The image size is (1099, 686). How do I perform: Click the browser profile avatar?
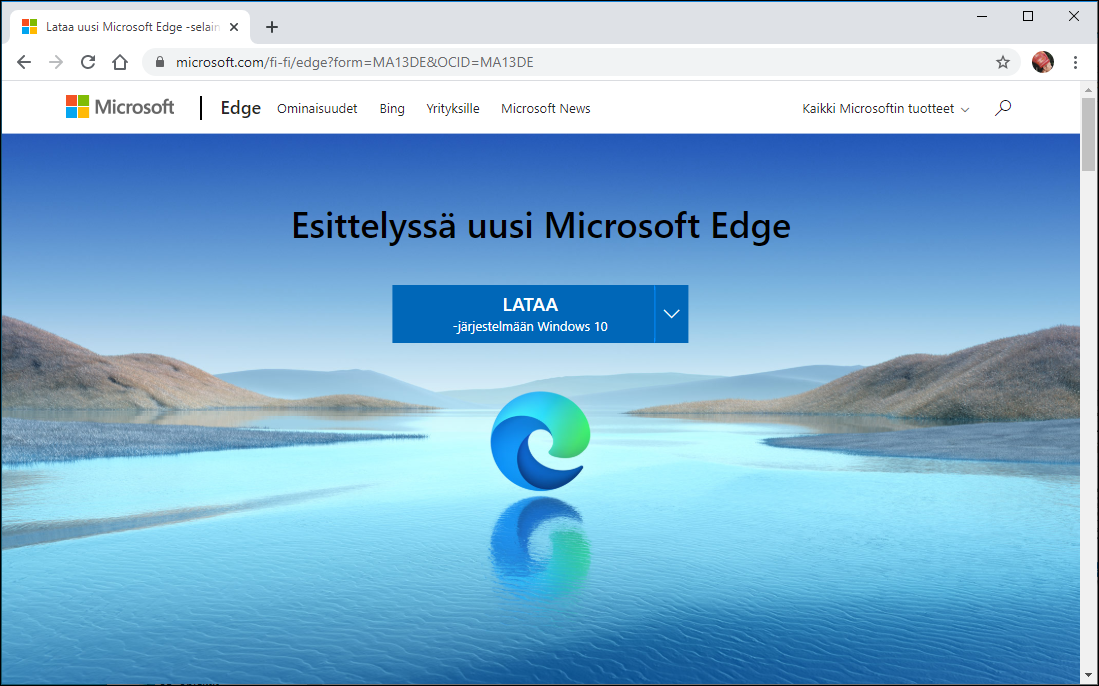1042,62
